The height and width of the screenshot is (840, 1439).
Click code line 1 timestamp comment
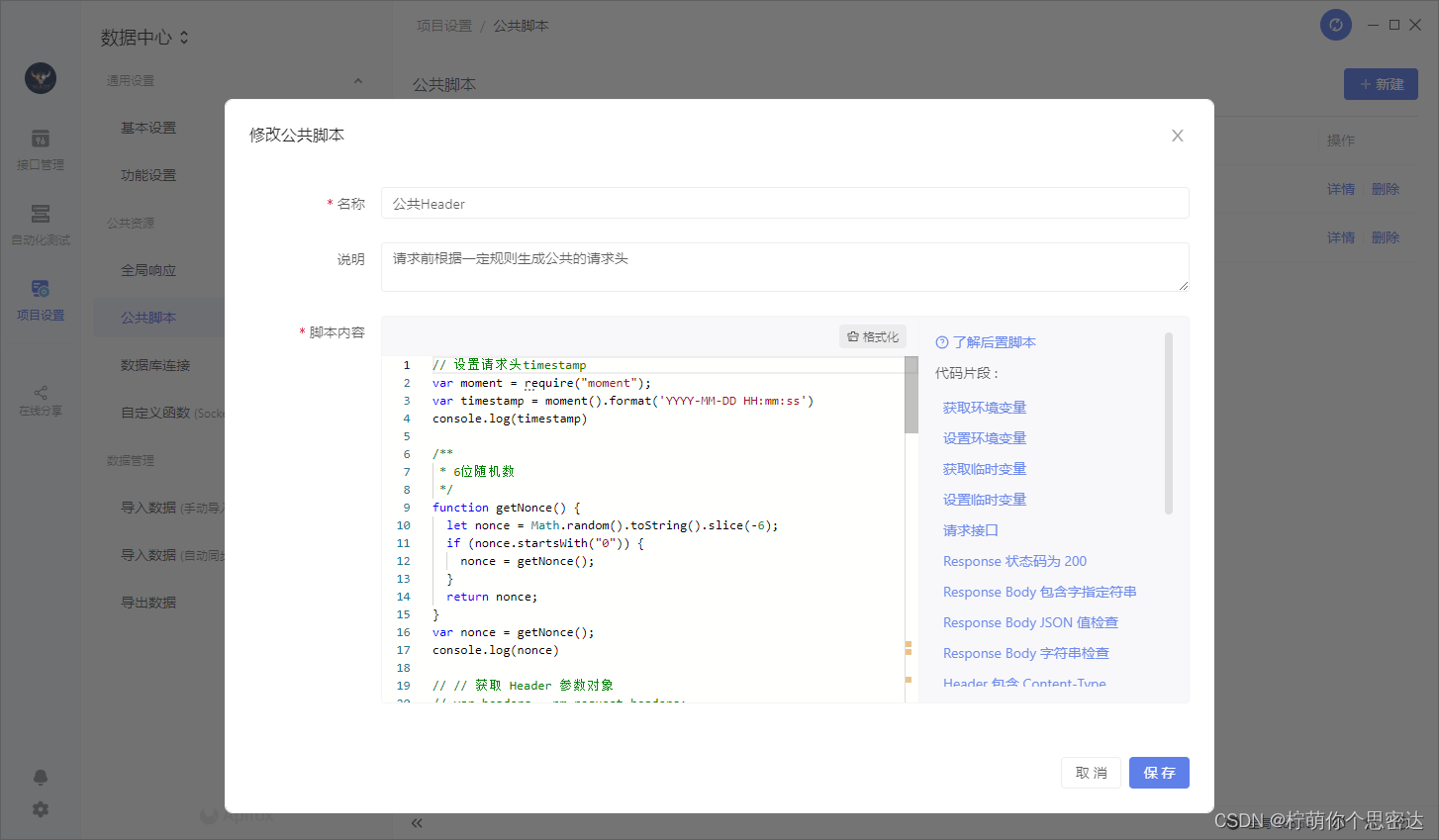tap(509, 365)
